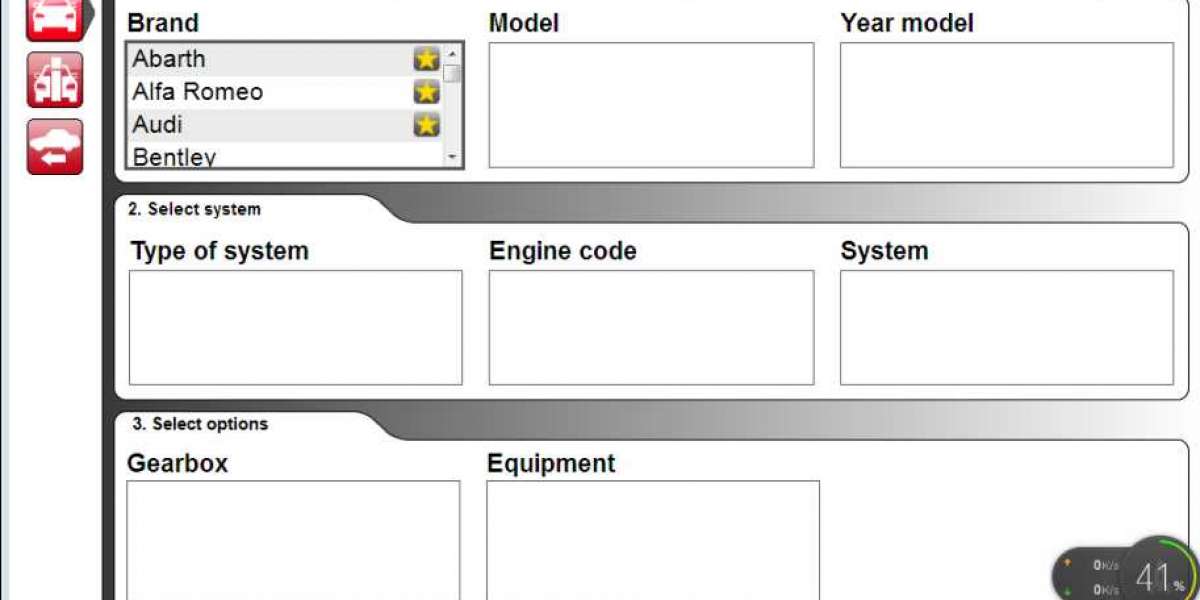This screenshot has height=600, width=1200.
Task: Pick Audi in the Brand list
Action: coord(284,125)
